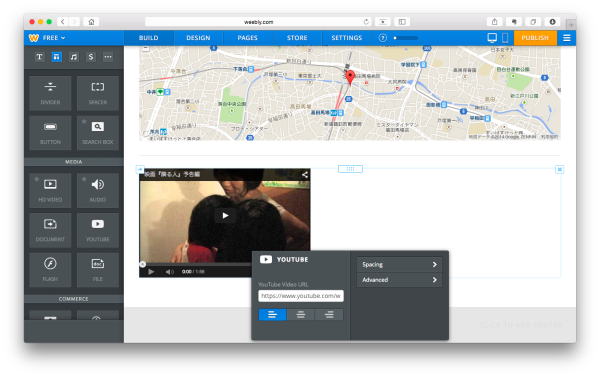Open the structure elements category icon
This screenshot has height=377, width=600.
coord(57,57)
